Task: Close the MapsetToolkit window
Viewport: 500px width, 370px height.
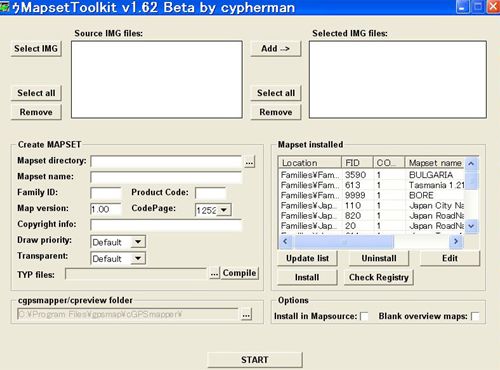Action: coord(494,7)
